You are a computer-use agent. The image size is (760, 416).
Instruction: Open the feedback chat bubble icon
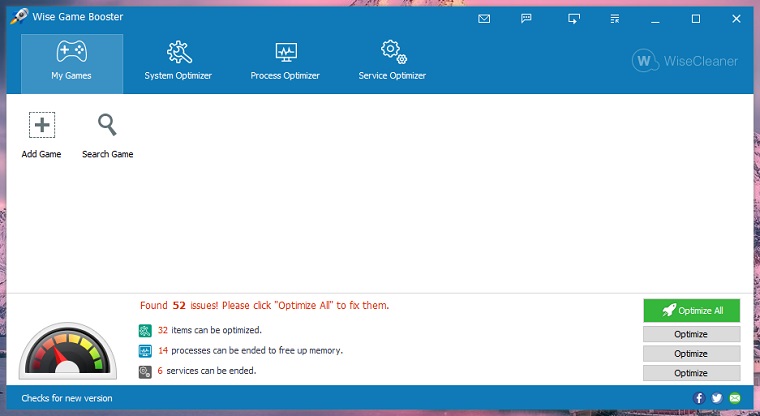pos(527,18)
